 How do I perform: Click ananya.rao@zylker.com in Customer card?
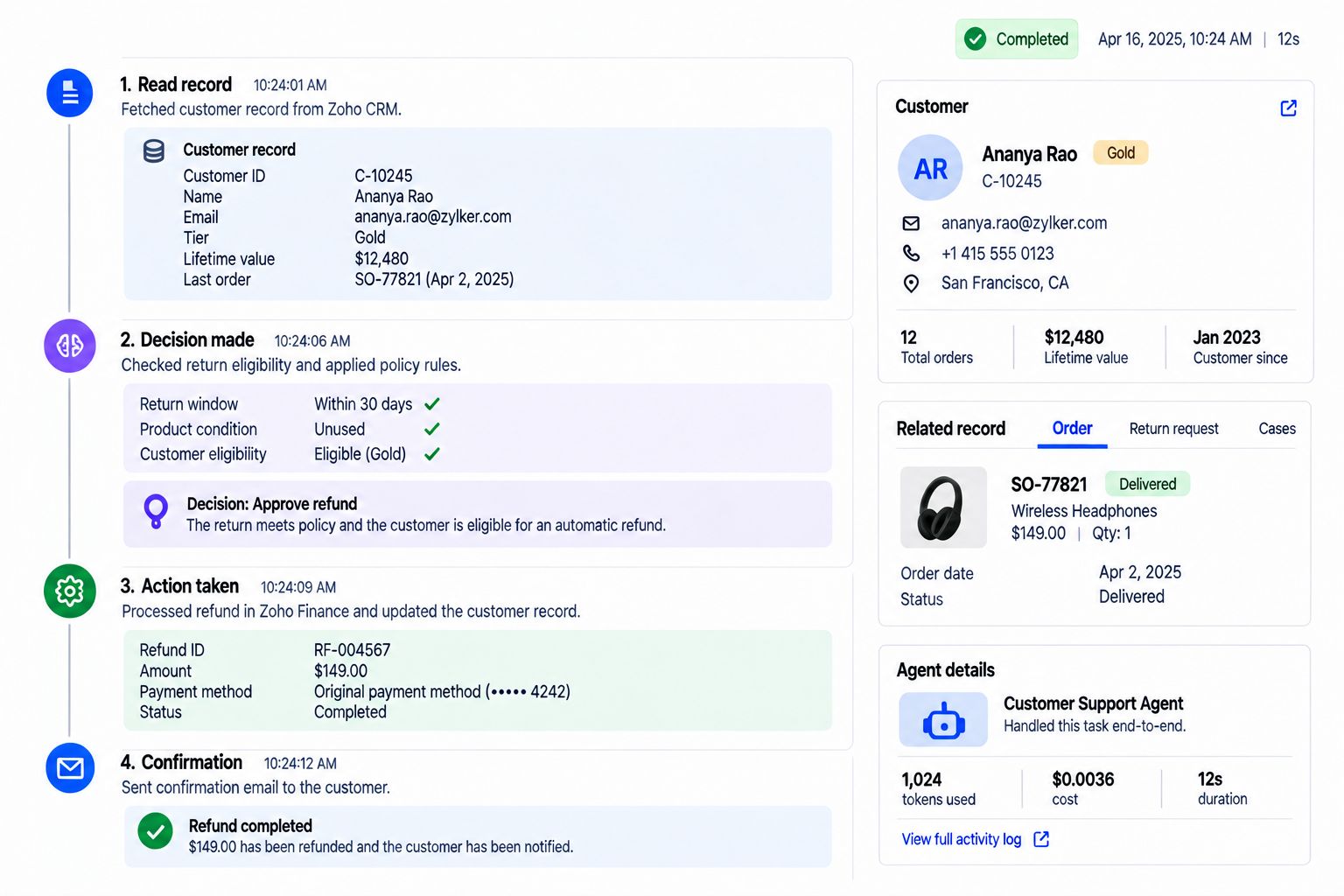coord(1024,223)
